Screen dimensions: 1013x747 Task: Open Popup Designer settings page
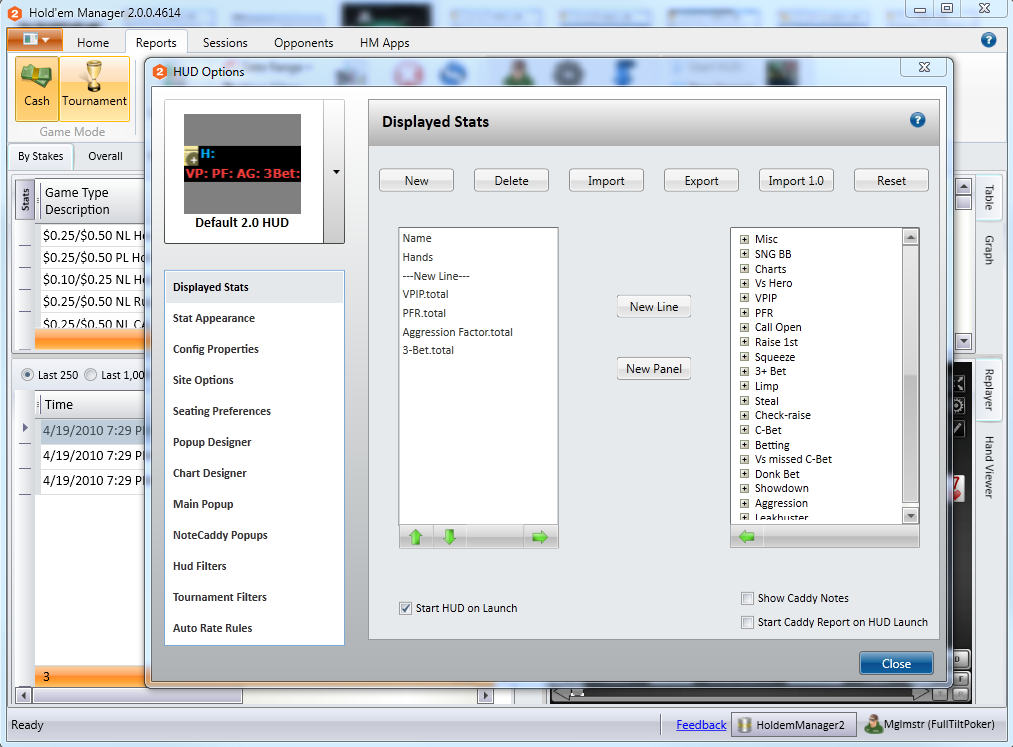[x=254, y=442]
